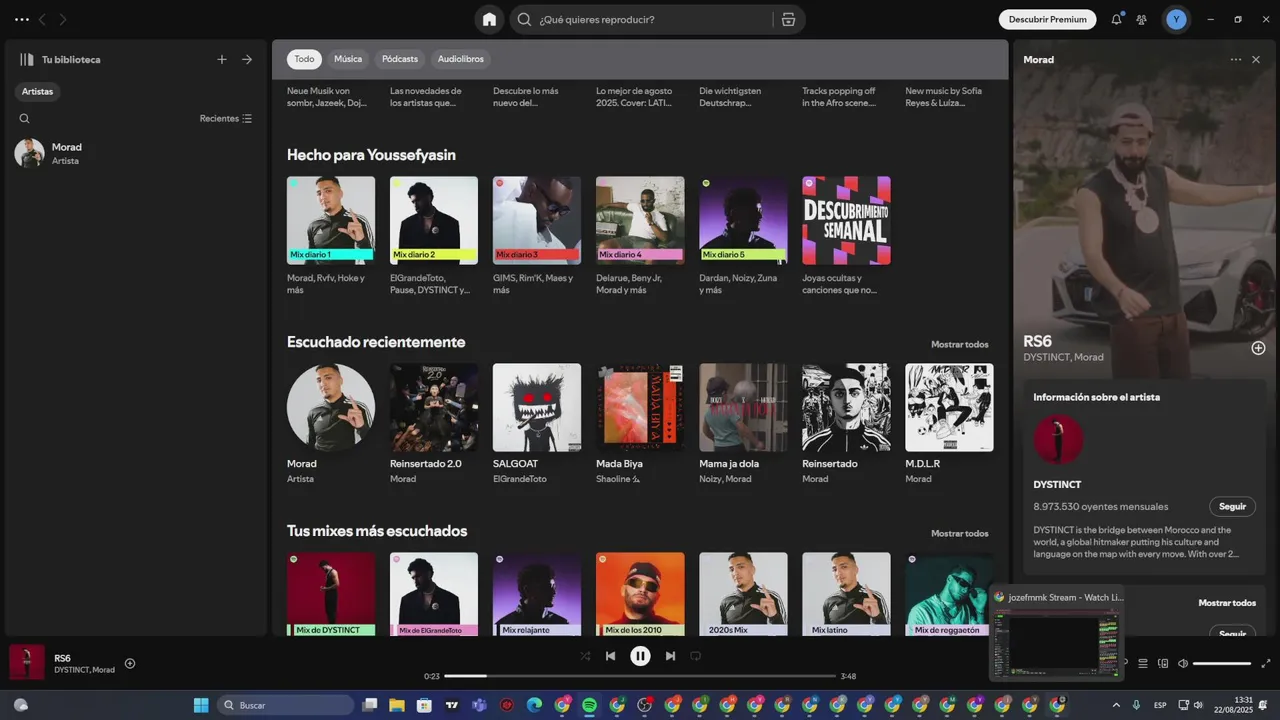Adjust the Spotify volume slider
This screenshot has width=1280, height=720.
pyautogui.click(x=1222, y=663)
